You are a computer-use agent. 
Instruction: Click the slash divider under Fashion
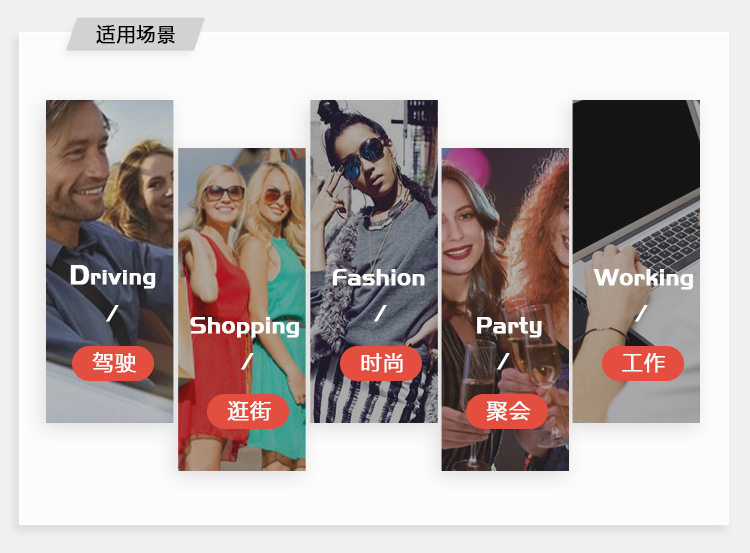pos(380,314)
